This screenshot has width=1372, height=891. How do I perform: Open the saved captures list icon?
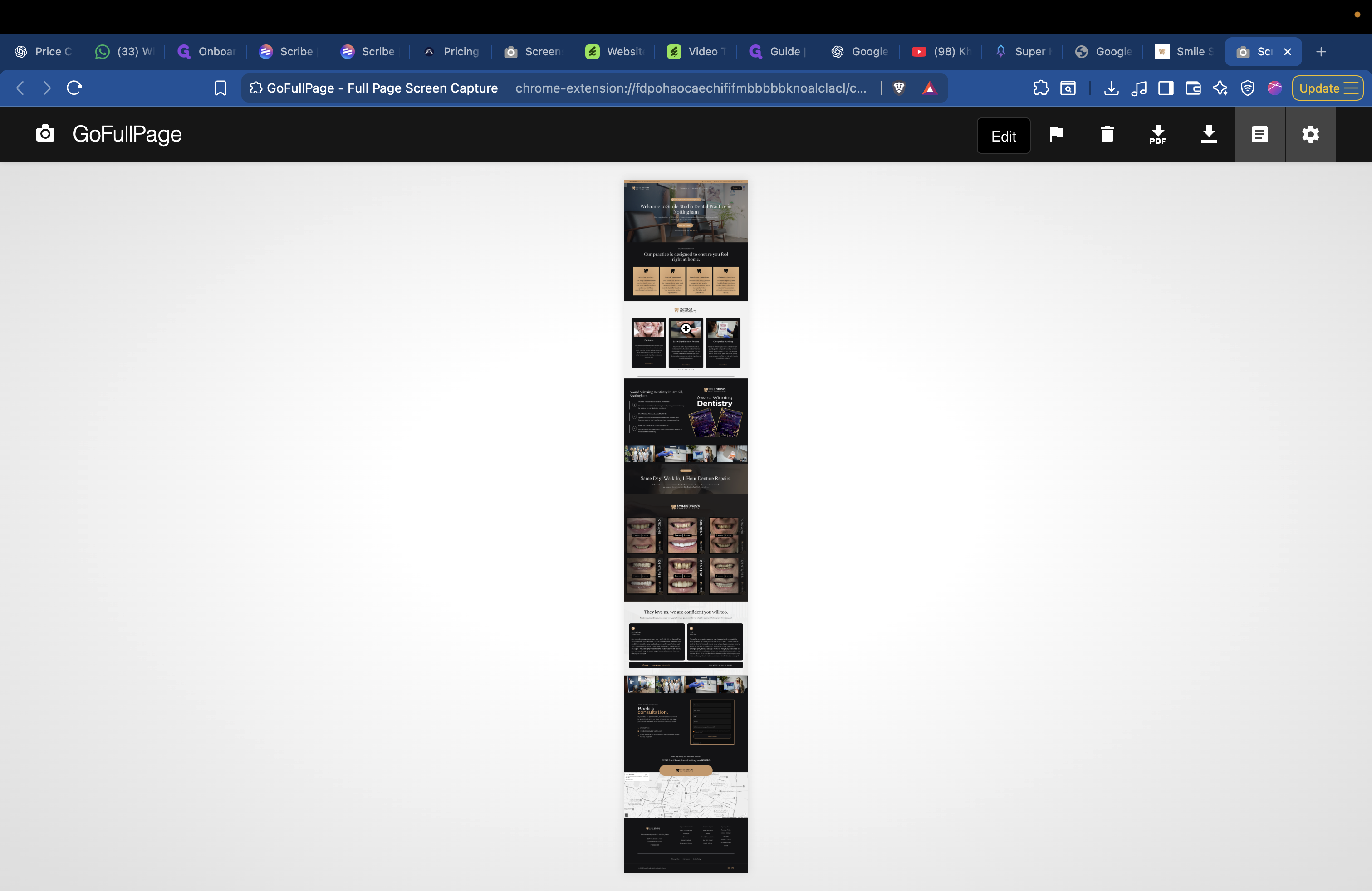tap(1259, 134)
